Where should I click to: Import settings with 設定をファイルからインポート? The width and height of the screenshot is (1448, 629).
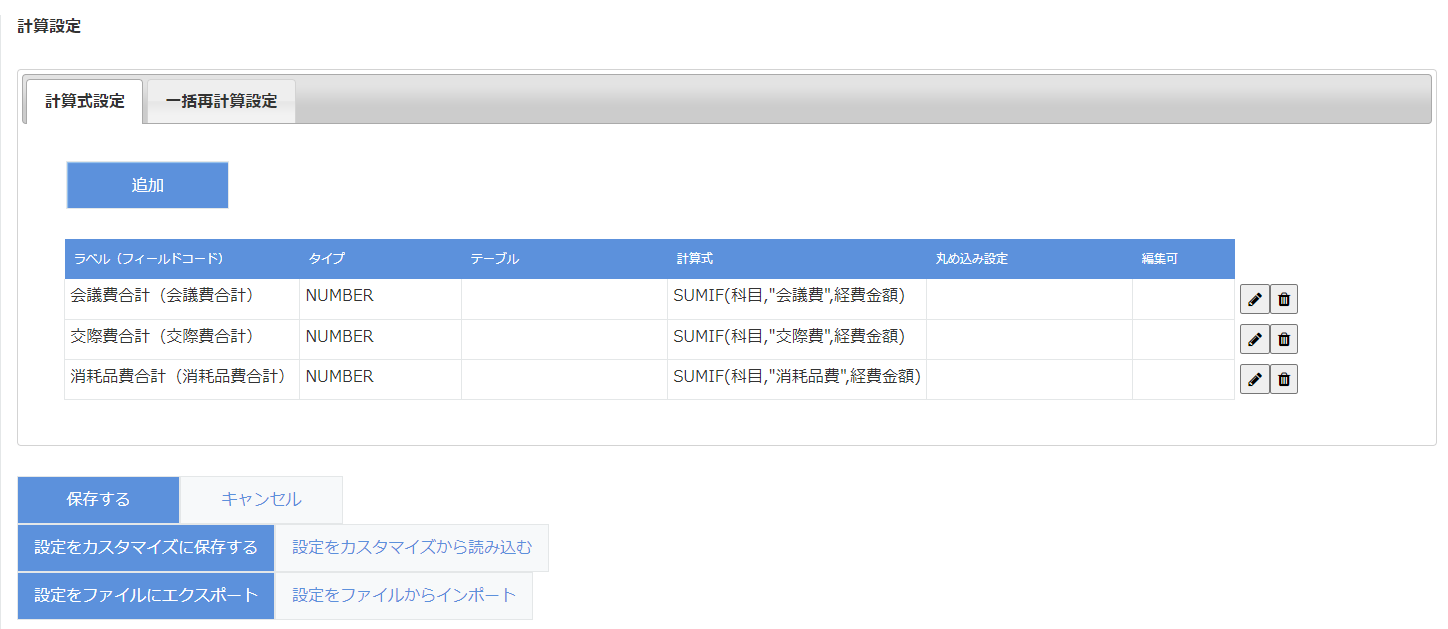click(404, 595)
